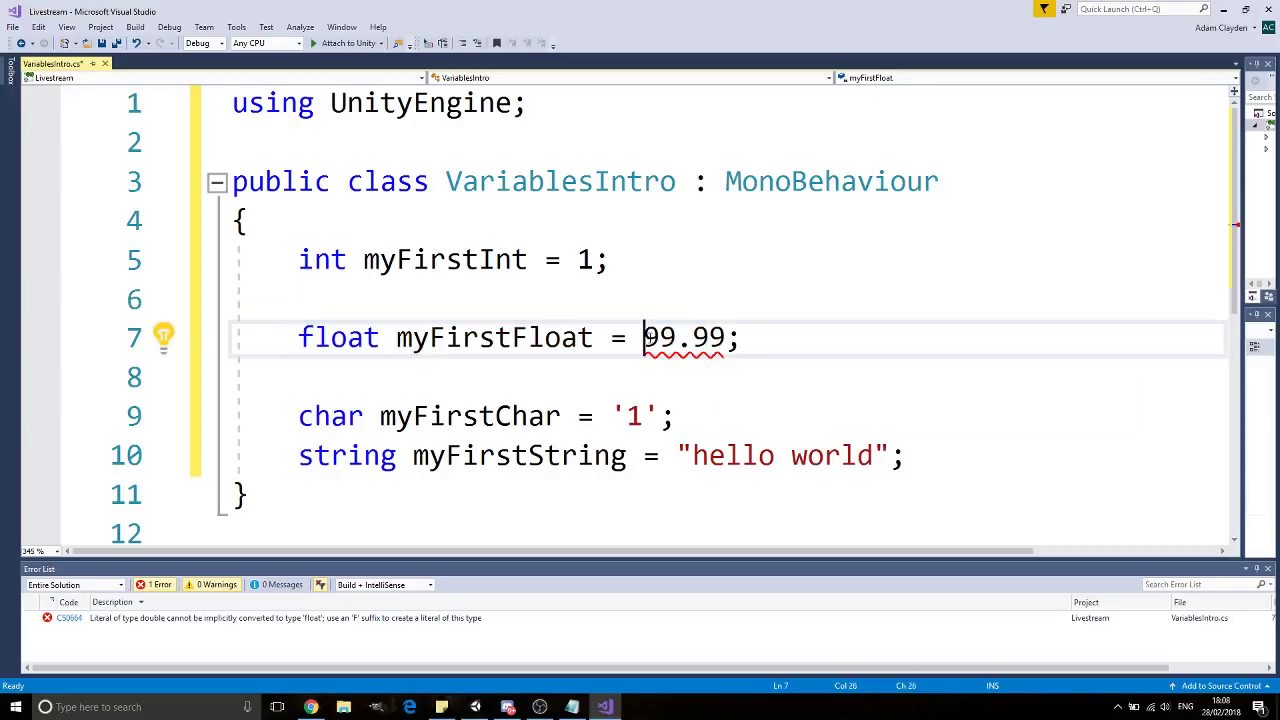Screen dimensions: 1280x720
Task: Click Add to Source Control
Action: [x=1221, y=686]
